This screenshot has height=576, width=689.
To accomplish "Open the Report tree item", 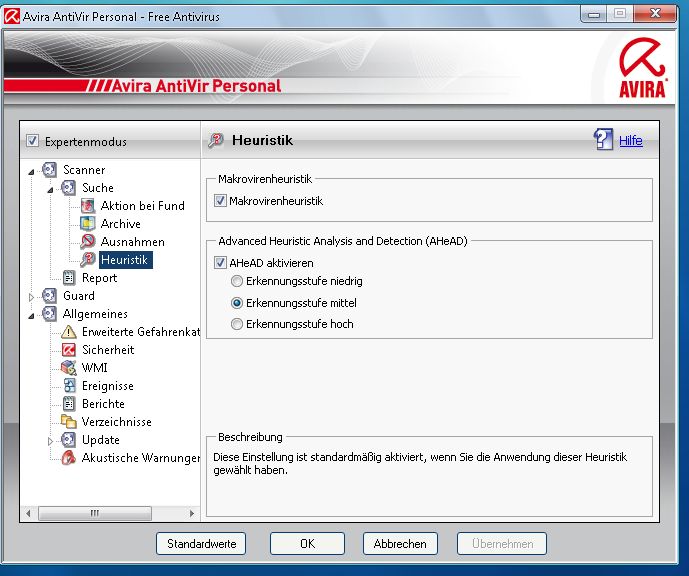I will tap(99, 278).
